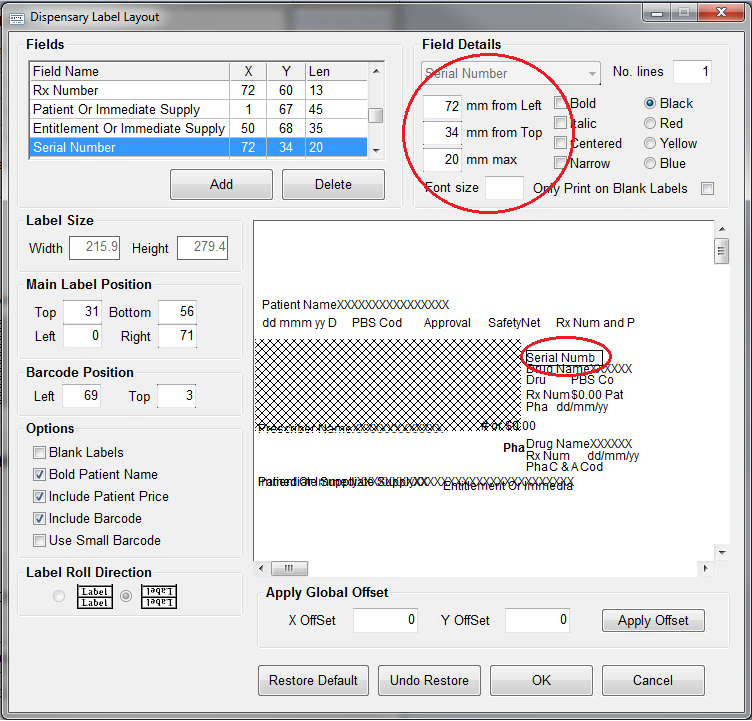Viewport: 752px width, 721px height.
Task: Select the Rx Number row in Fields
Action: (130, 91)
